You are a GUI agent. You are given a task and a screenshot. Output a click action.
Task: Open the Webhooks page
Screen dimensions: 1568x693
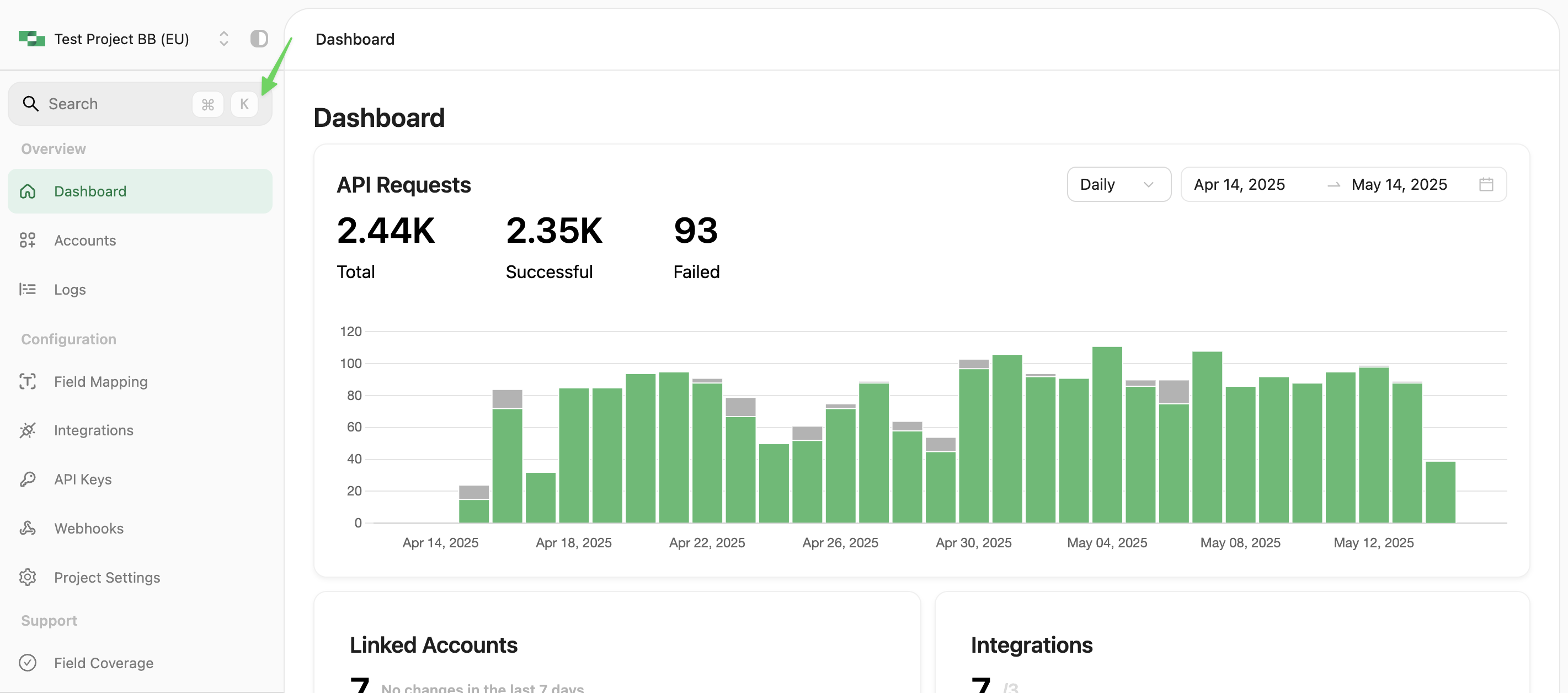pos(140,529)
